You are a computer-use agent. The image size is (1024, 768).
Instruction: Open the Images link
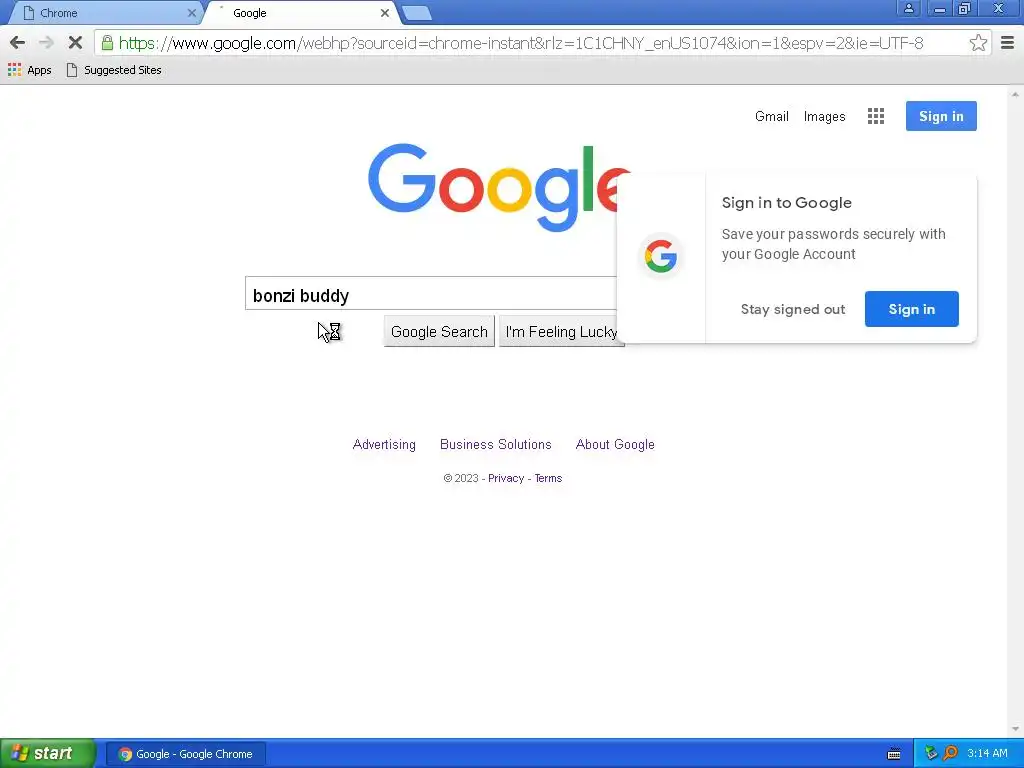(x=824, y=116)
